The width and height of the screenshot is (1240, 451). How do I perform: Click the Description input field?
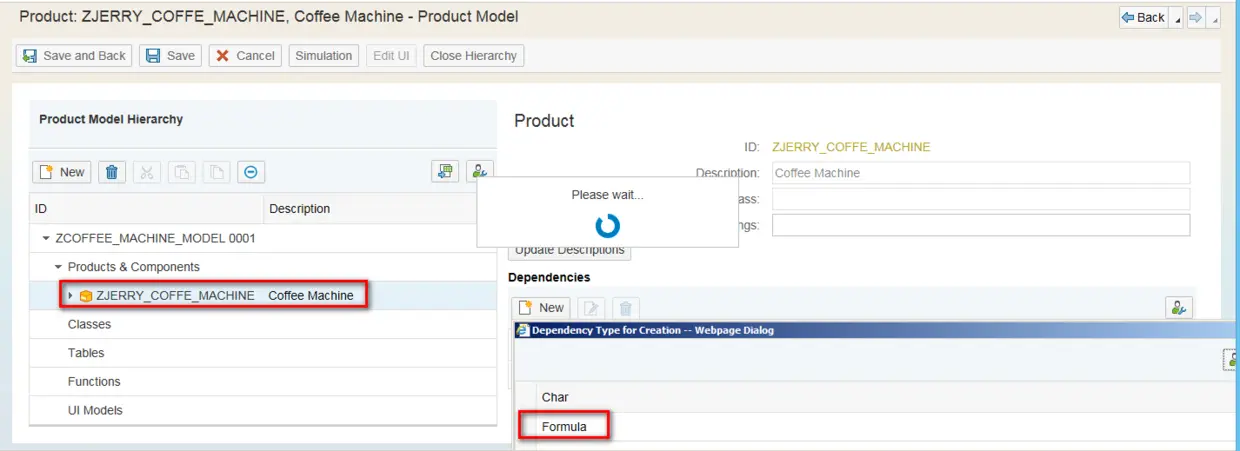click(x=980, y=173)
